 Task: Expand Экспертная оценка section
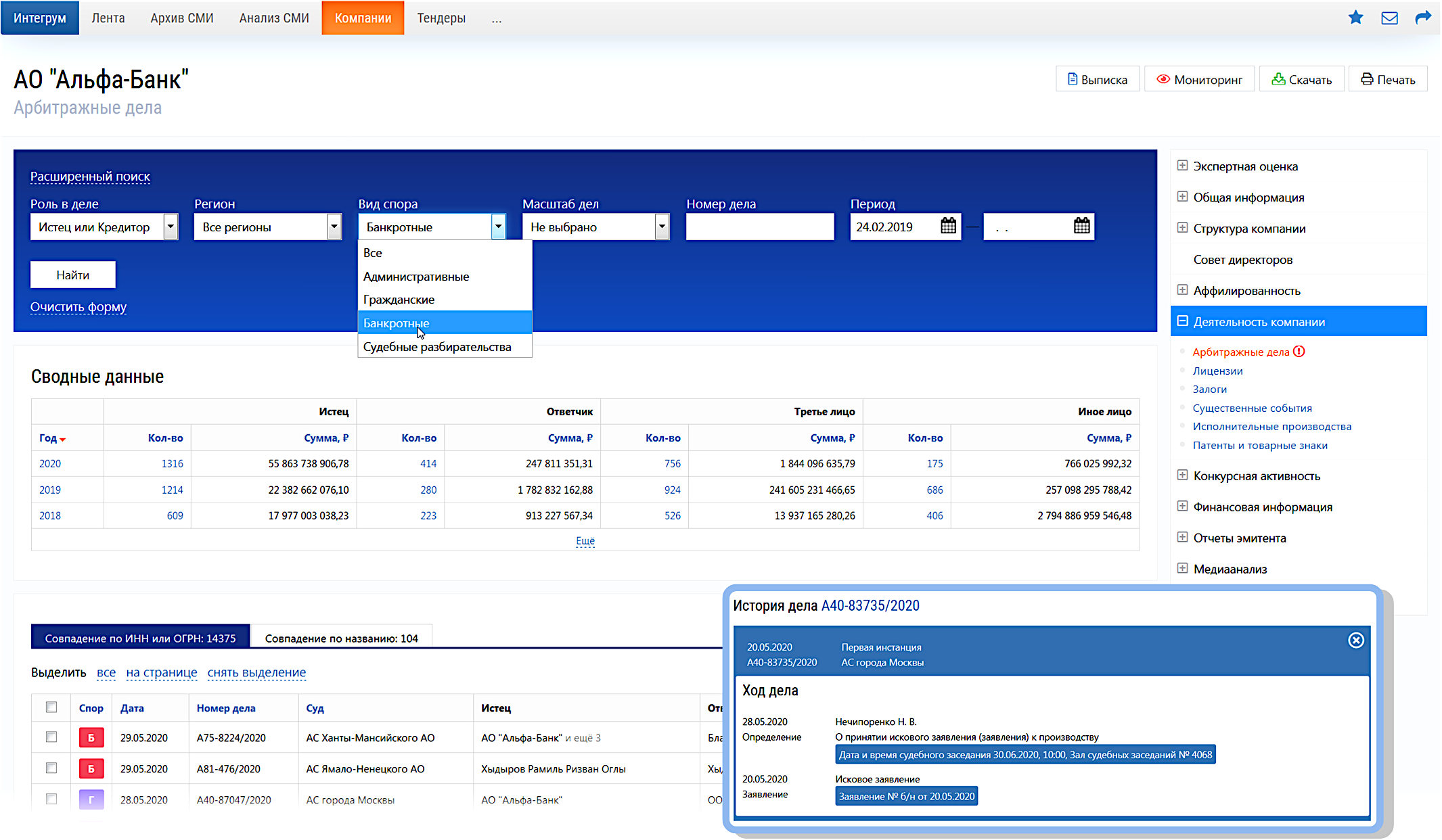pos(1182,166)
